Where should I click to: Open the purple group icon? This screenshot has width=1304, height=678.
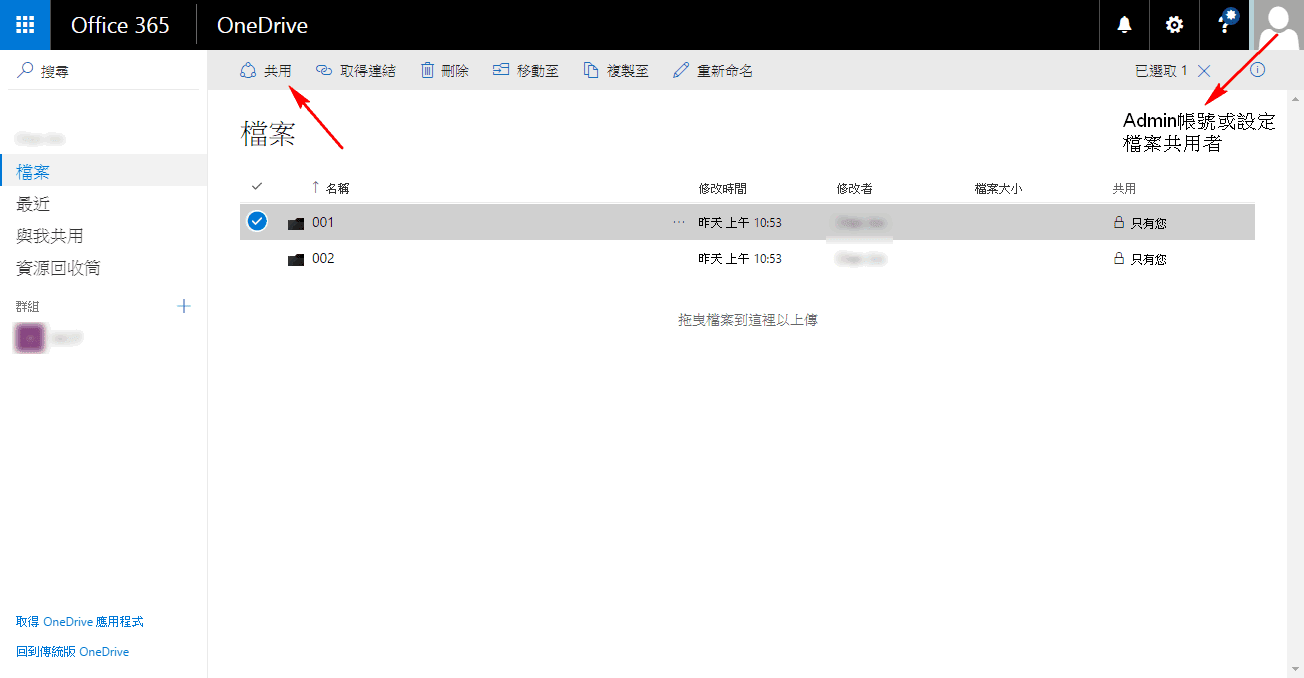[x=31, y=338]
